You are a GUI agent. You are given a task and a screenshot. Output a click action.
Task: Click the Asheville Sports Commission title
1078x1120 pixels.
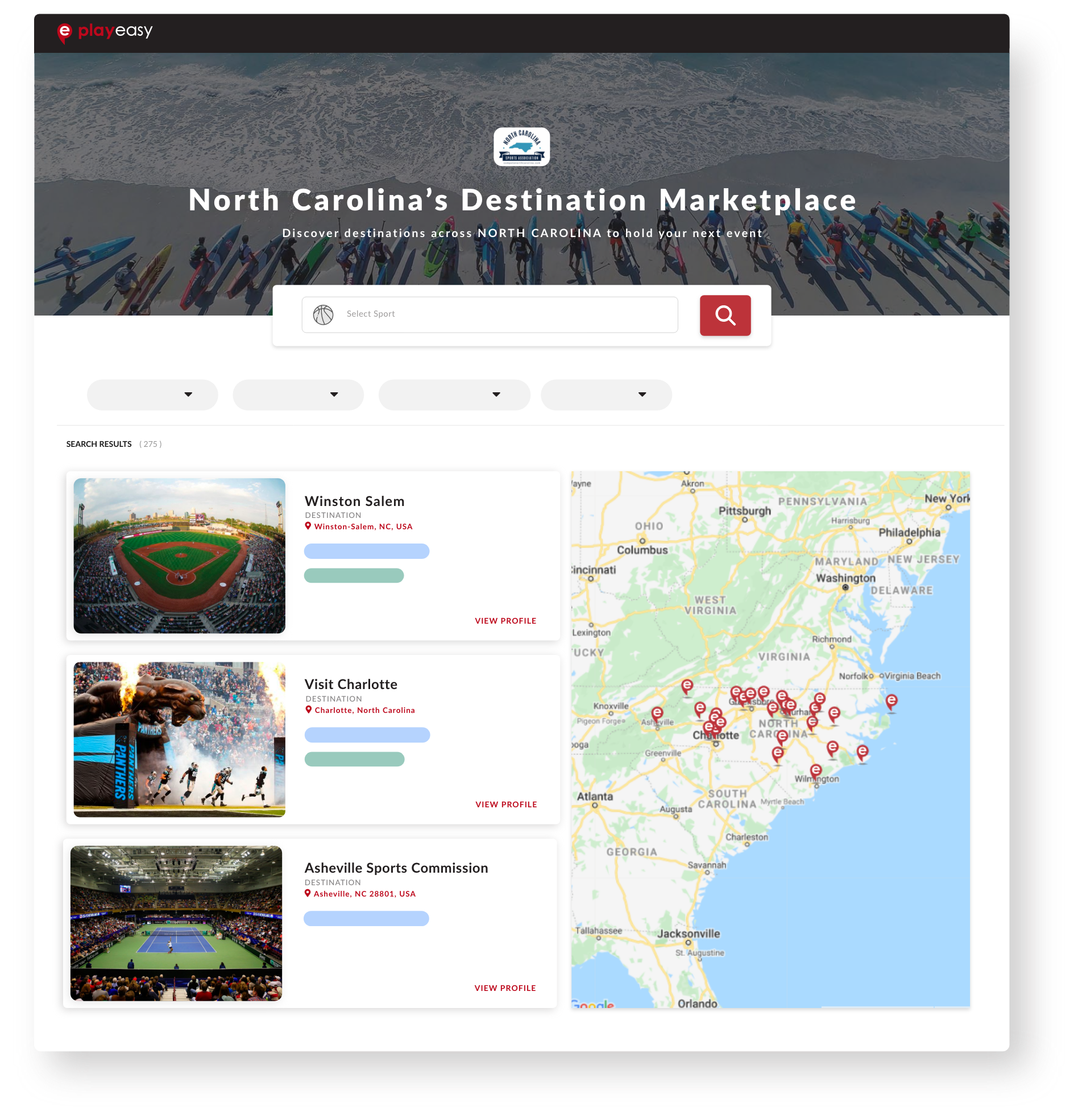[x=397, y=868]
